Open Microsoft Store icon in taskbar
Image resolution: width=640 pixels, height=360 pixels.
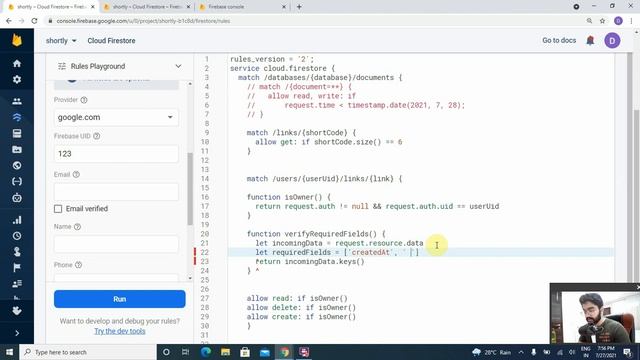click(245, 352)
